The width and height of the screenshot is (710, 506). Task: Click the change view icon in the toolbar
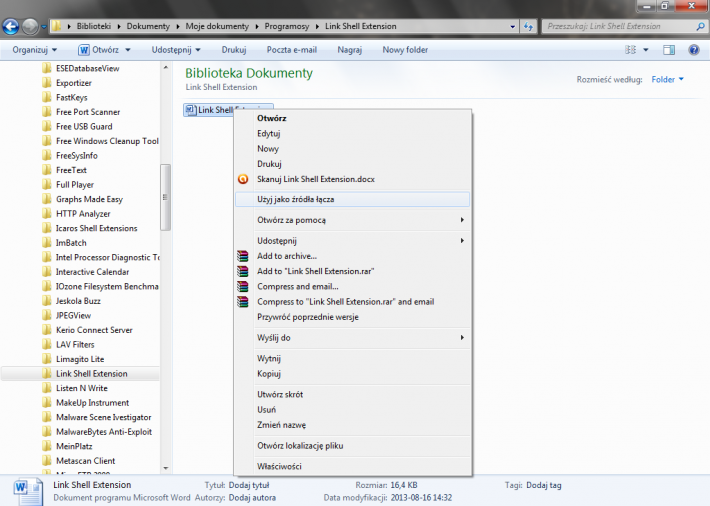tap(630, 50)
